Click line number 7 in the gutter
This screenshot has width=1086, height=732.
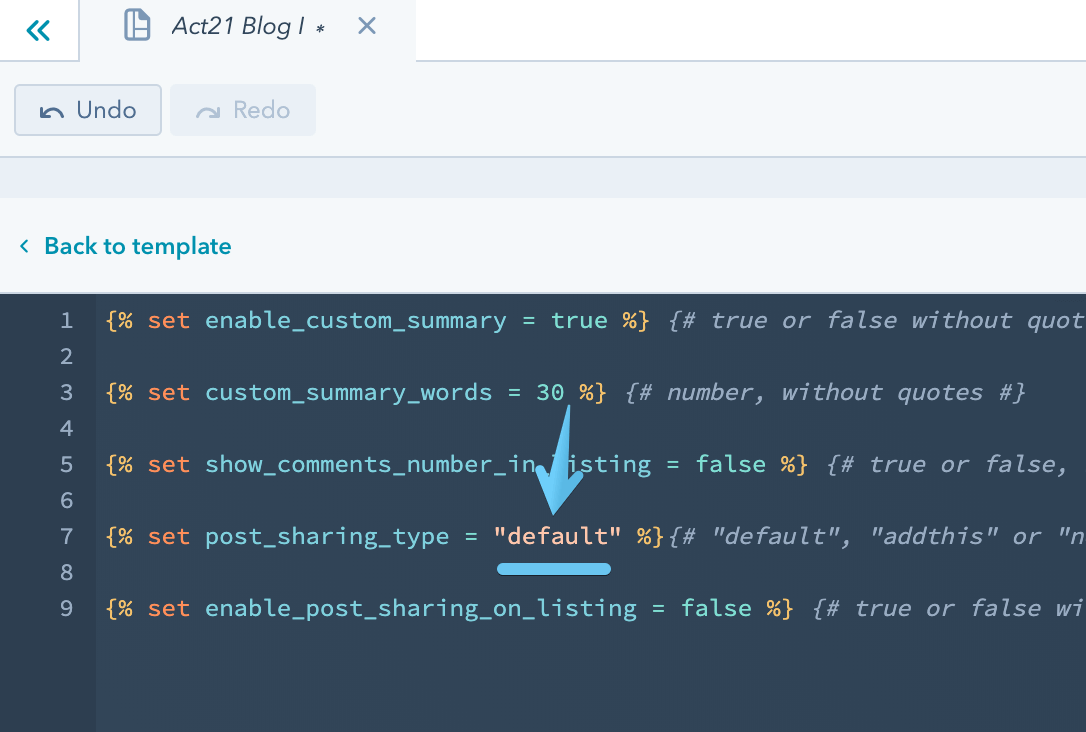click(66, 536)
